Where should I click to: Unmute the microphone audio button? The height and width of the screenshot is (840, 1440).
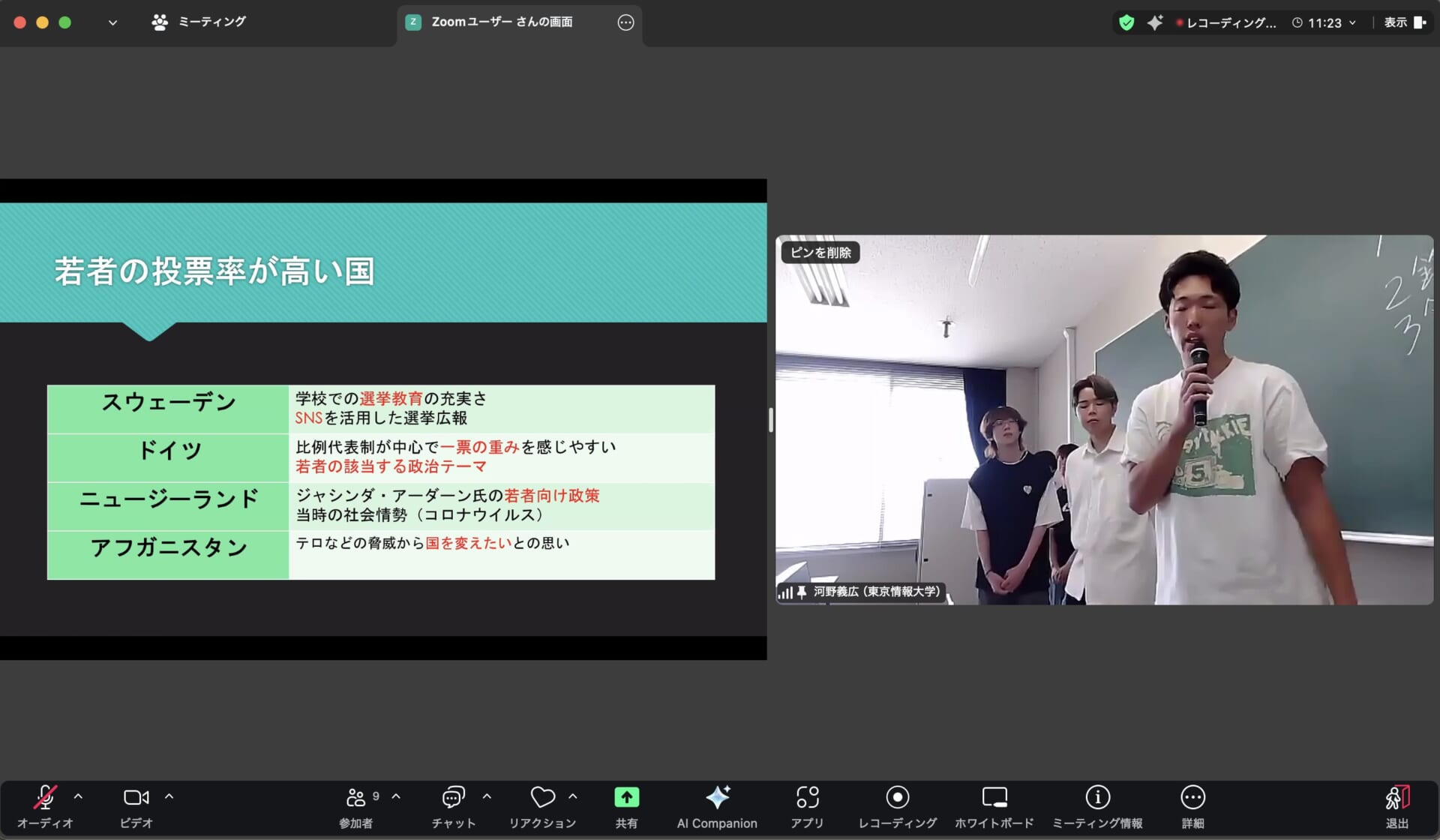click(x=45, y=797)
